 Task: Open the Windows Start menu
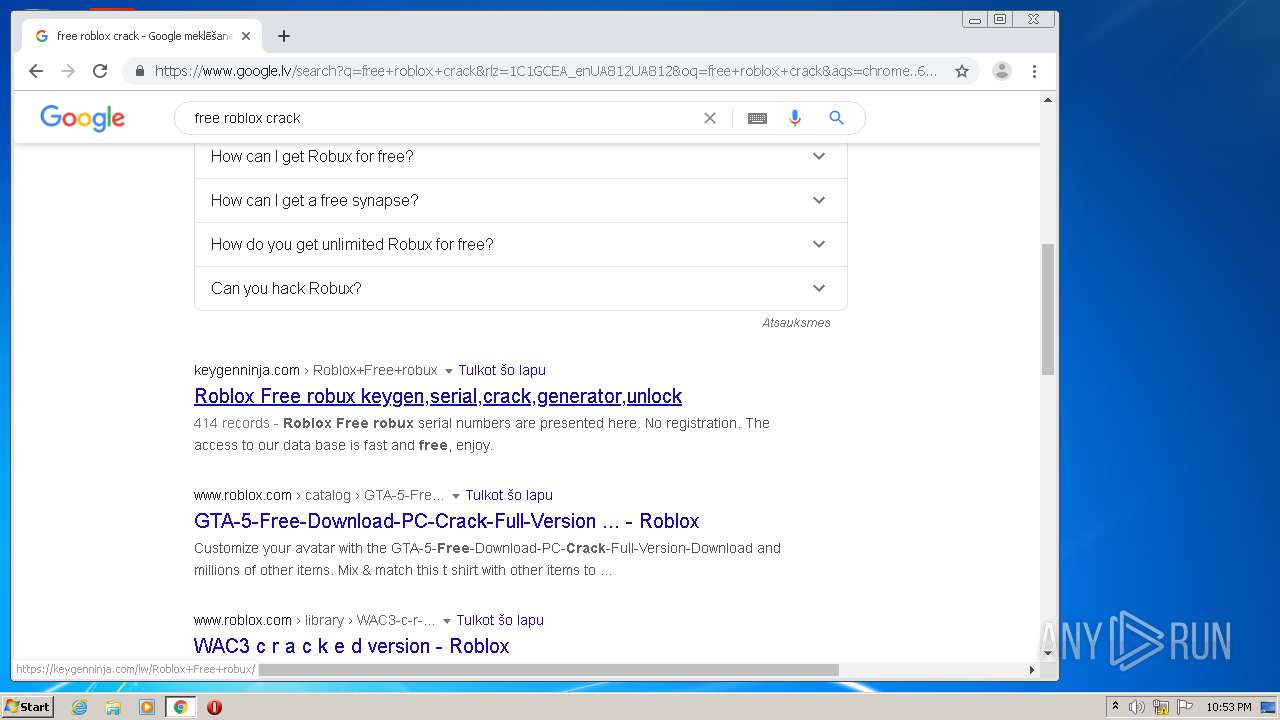coord(27,707)
